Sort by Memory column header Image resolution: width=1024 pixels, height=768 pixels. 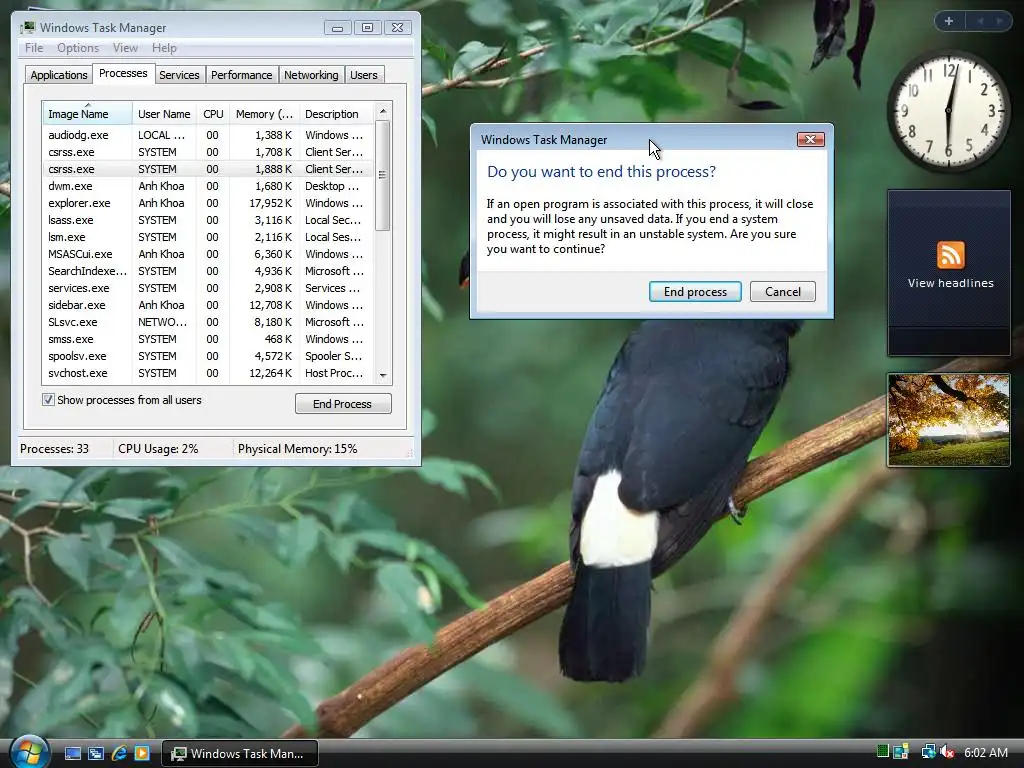pyautogui.click(x=264, y=114)
